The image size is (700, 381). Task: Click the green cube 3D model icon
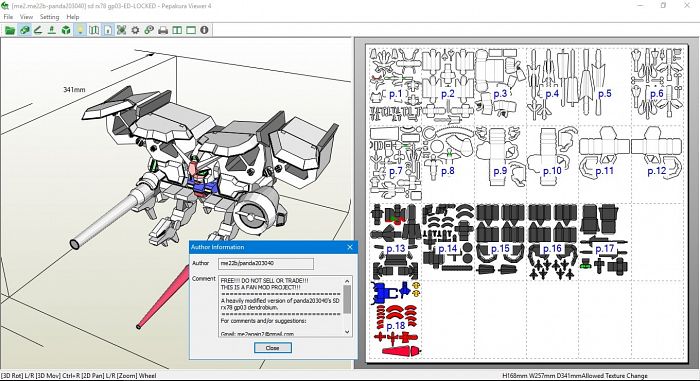[66, 30]
